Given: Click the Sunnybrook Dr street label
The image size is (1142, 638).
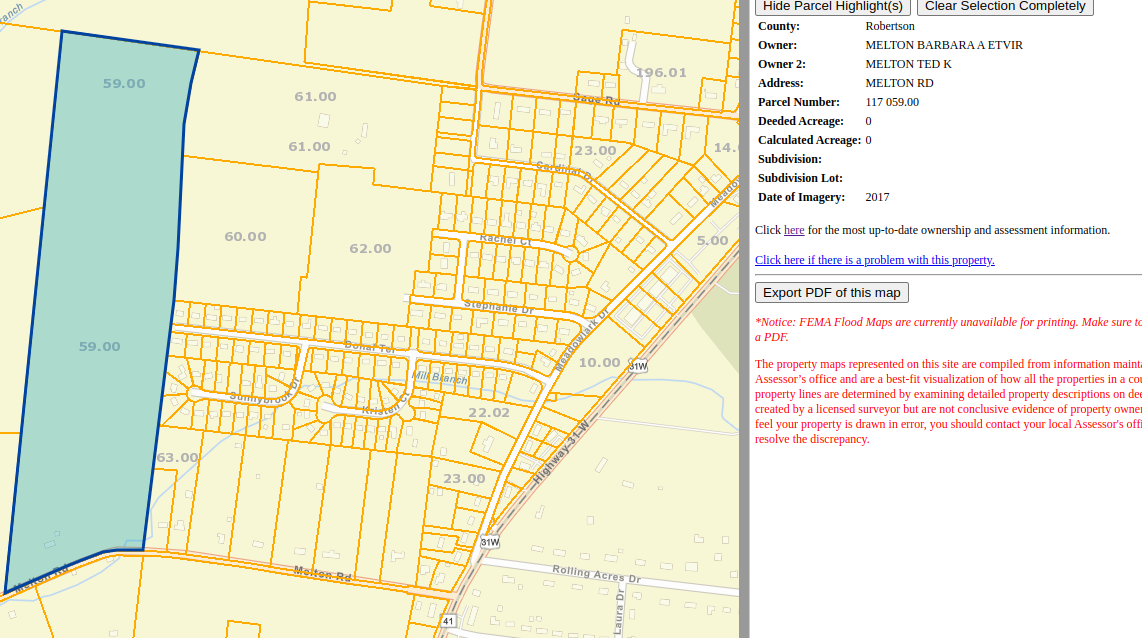Looking at the screenshot, I should [x=265, y=392].
